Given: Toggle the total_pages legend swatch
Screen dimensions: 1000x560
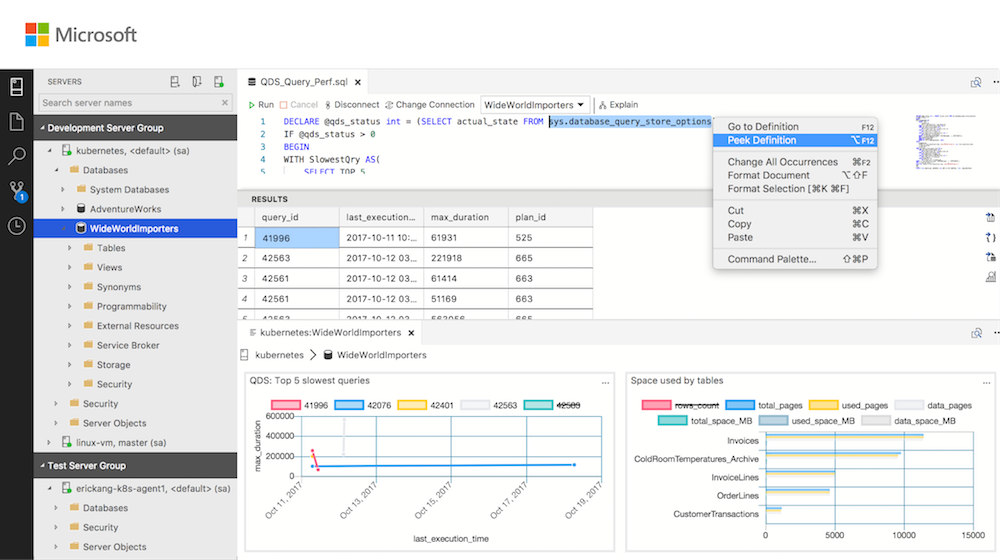Looking at the screenshot, I should 740,405.
